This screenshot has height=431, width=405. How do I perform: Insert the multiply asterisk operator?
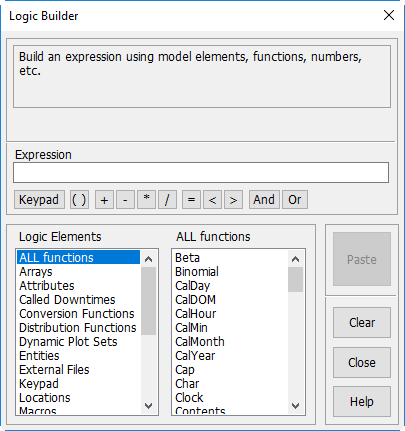coord(146,200)
